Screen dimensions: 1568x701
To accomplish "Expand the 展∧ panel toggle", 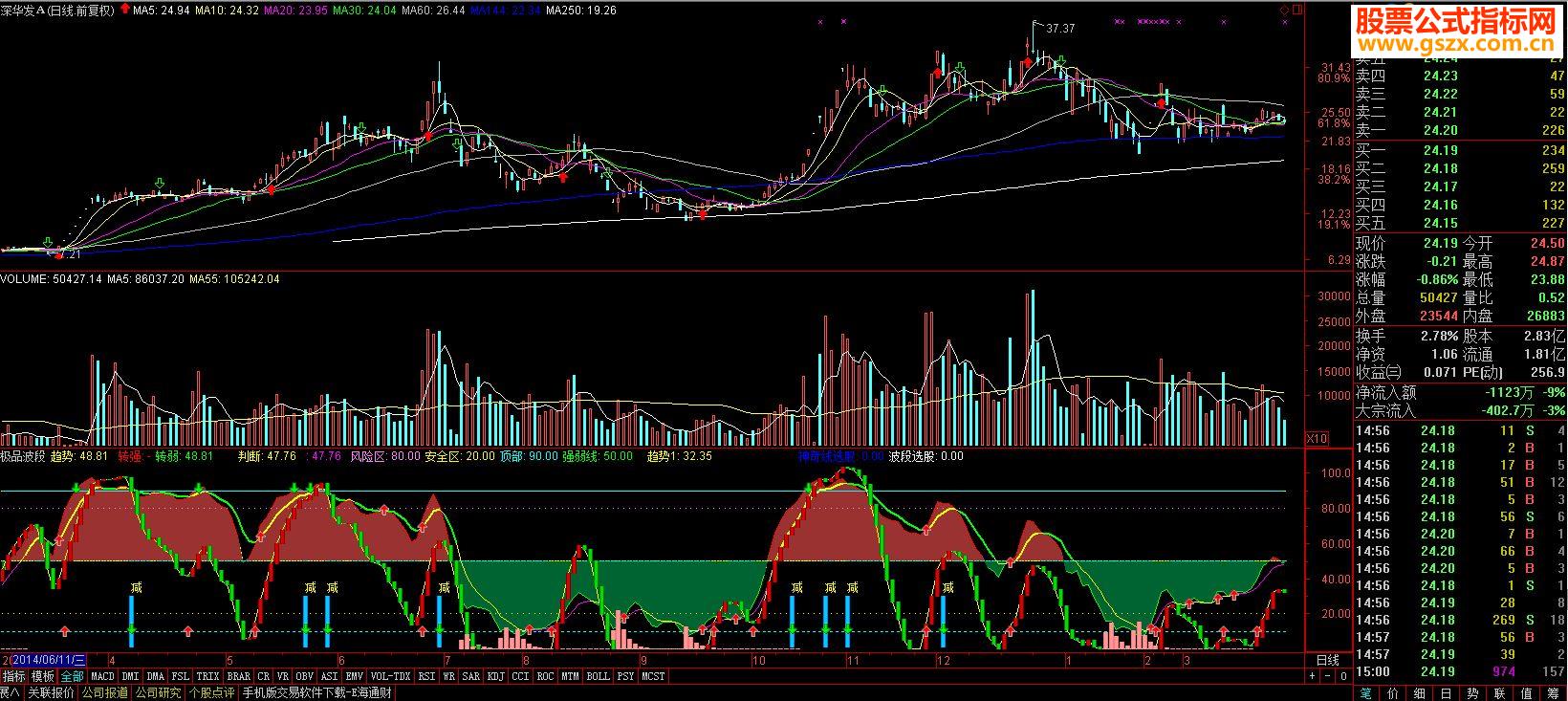I will [10, 693].
